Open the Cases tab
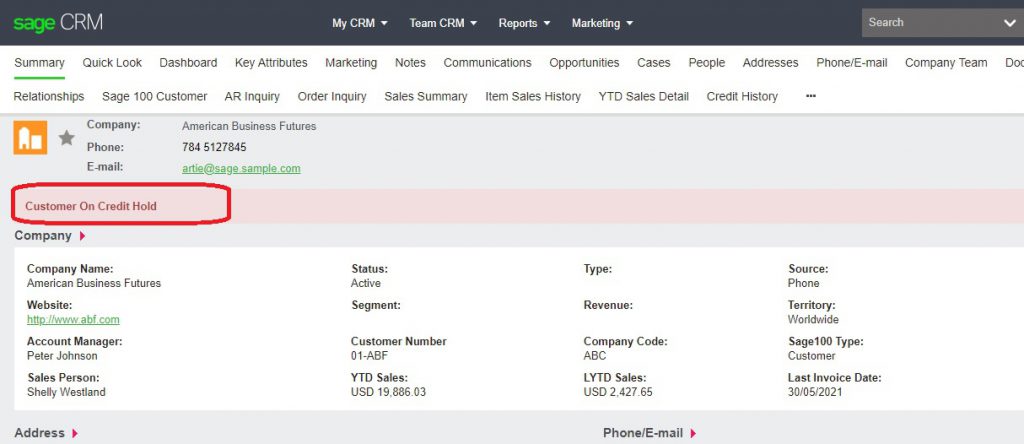The height and width of the screenshot is (444, 1024). (654, 63)
